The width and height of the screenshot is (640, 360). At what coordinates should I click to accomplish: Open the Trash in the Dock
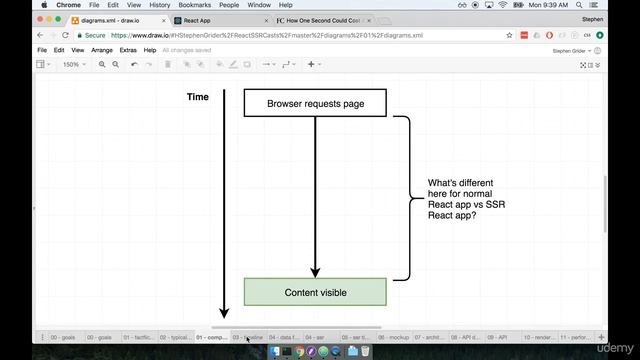pos(365,351)
